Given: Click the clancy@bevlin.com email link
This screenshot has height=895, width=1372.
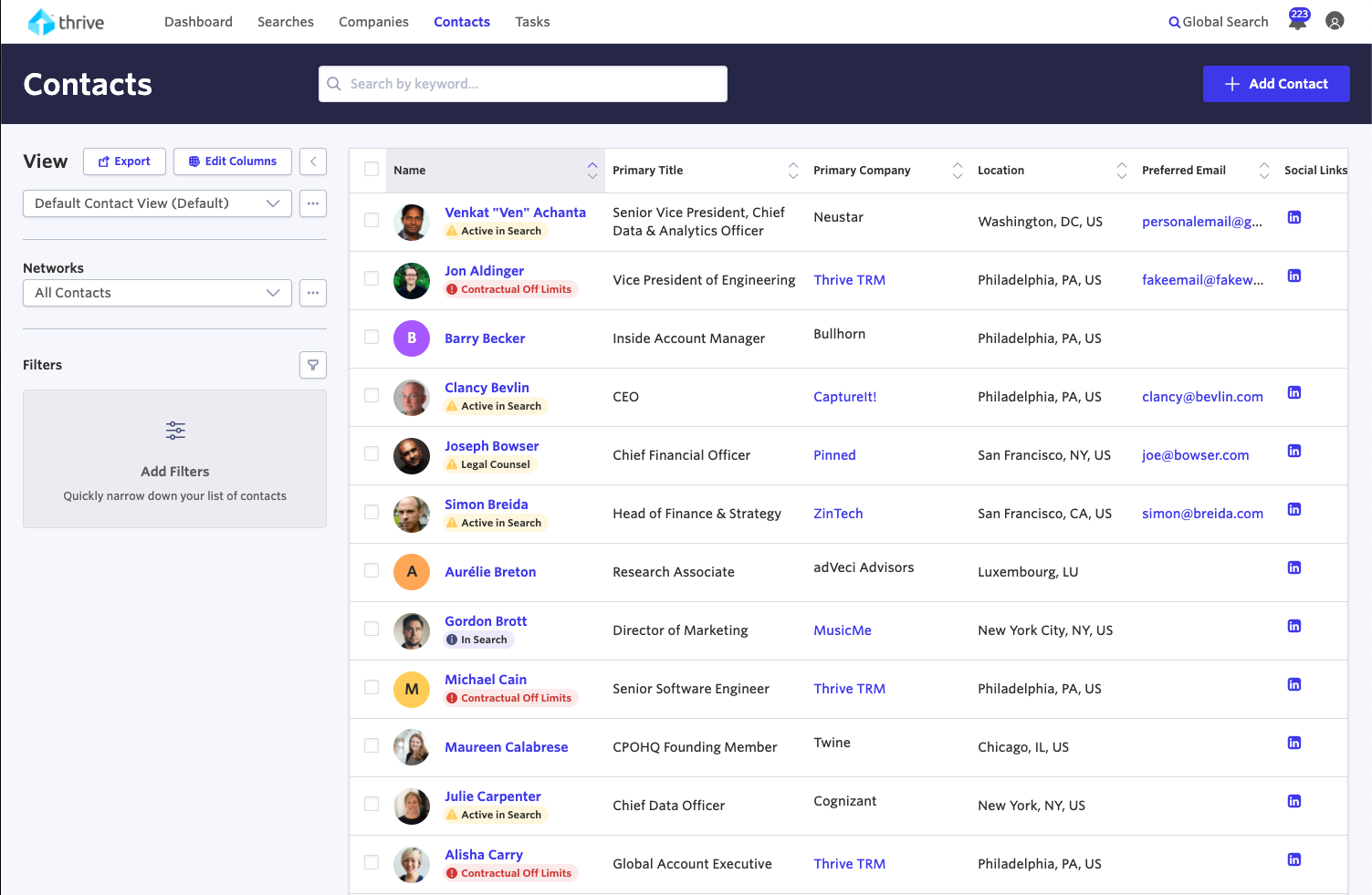Looking at the screenshot, I should point(1202,397).
